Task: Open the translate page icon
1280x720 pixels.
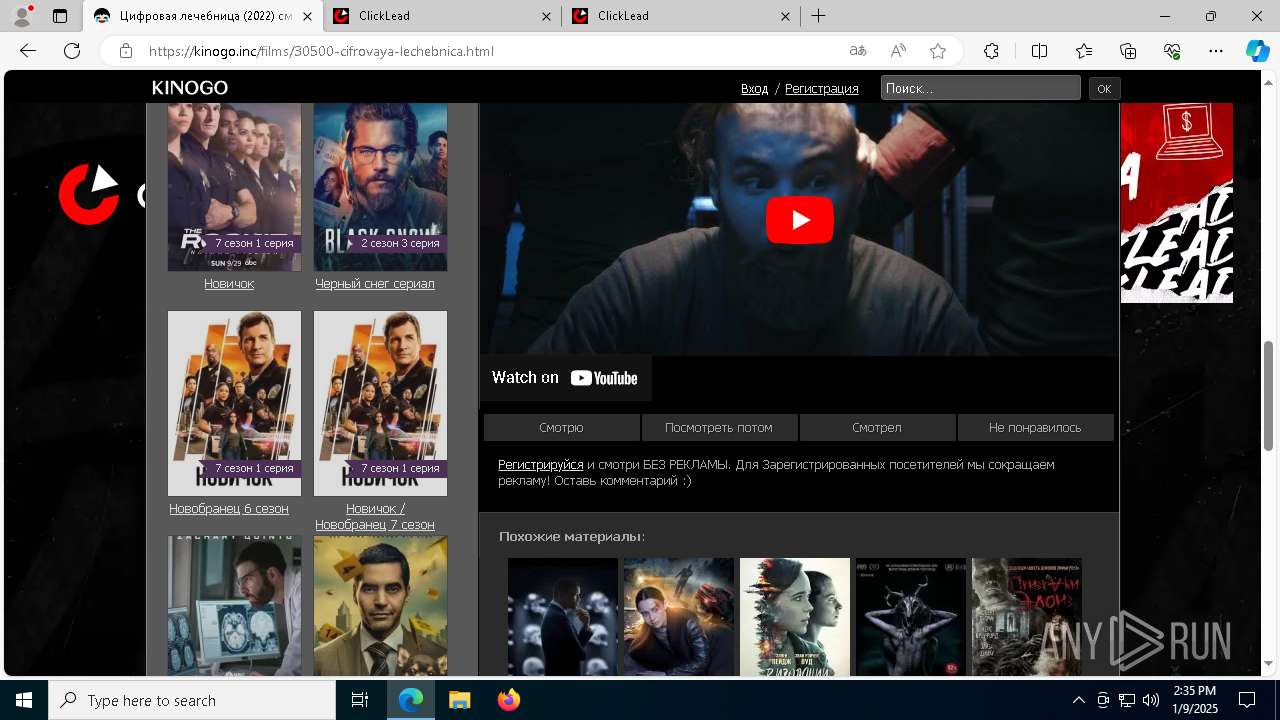Action: point(857,51)
